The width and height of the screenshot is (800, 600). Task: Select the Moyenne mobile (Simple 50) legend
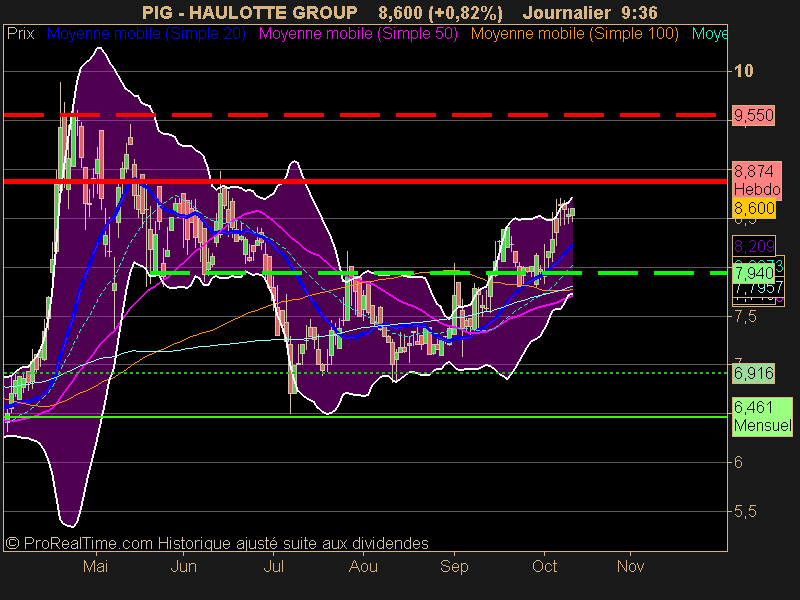point(358,34)
